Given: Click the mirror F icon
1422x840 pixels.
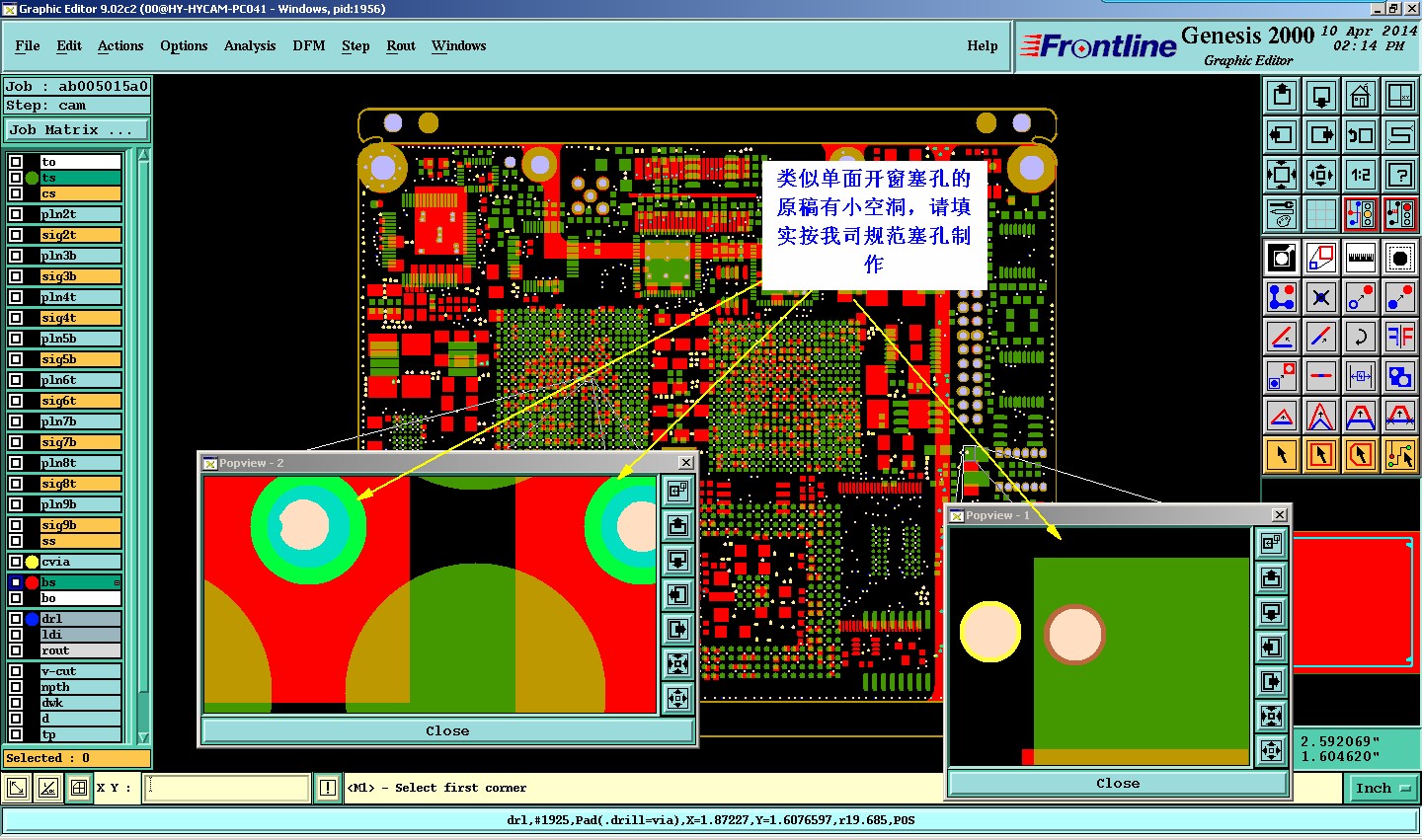Looking at the screenshot, I should [x=1400, y=337].
